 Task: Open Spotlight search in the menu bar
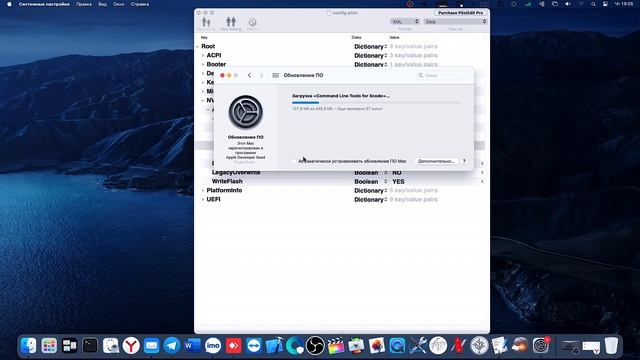(593, 4)
